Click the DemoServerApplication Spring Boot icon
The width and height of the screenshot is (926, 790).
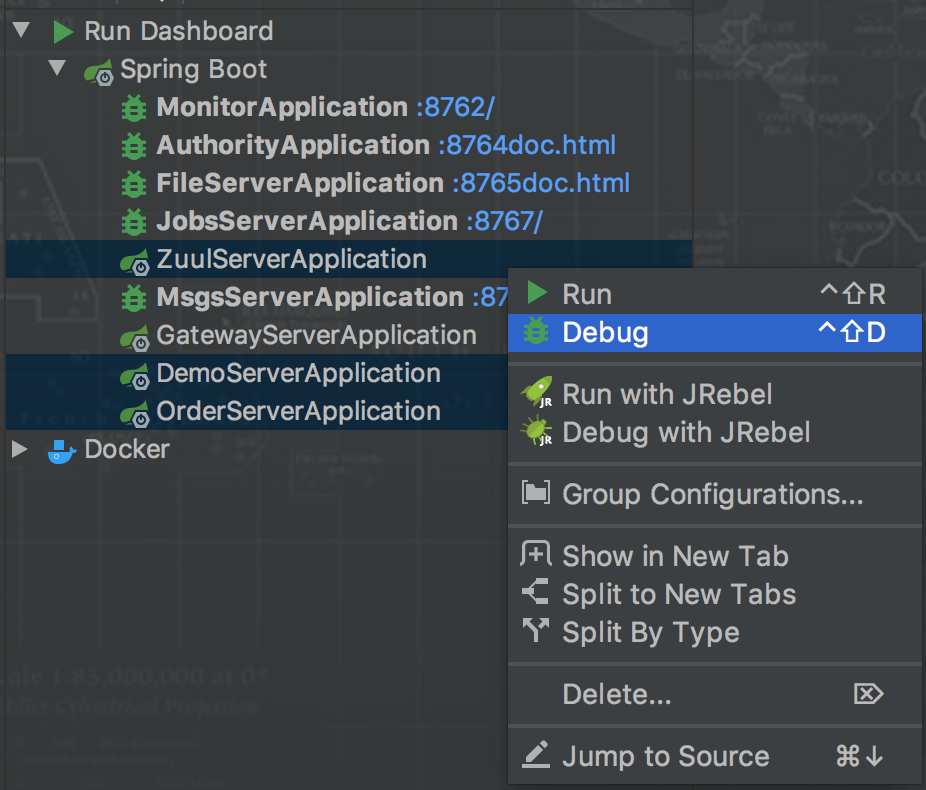pyautogui.click(x=135, y=376)
